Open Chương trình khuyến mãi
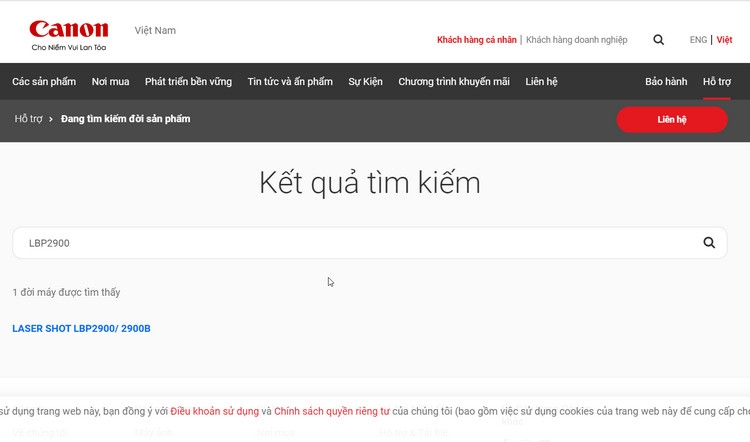 [454, 81]
